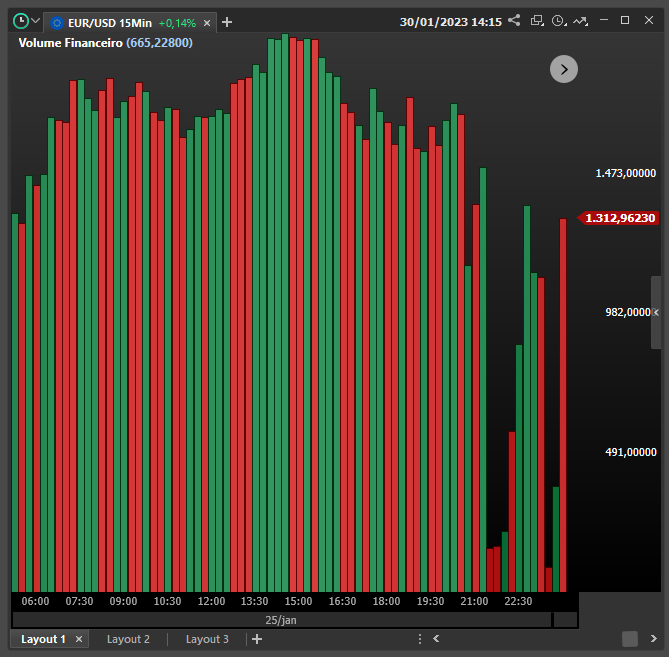Switch to Layout 2 tab
This screenshot has height=657, width=669.
pyautogui.click(x=128, y=639)
